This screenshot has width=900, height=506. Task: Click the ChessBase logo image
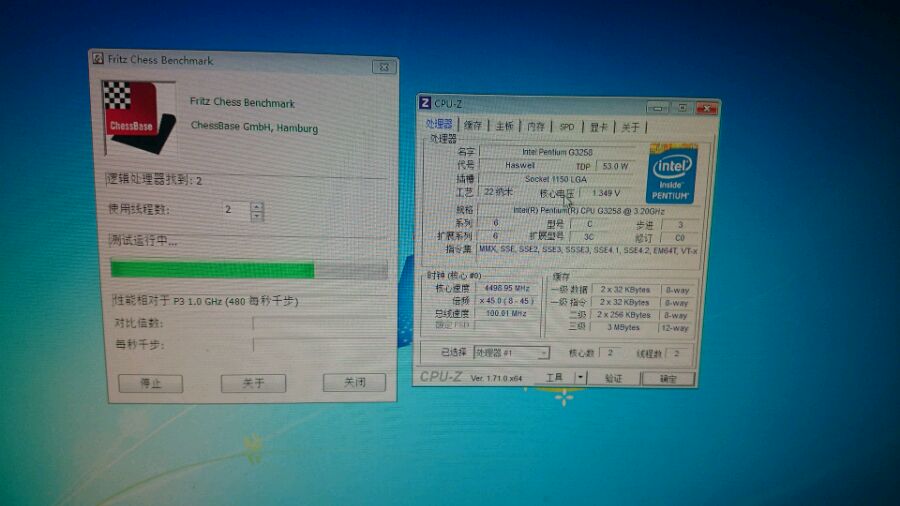click(139, 118)
